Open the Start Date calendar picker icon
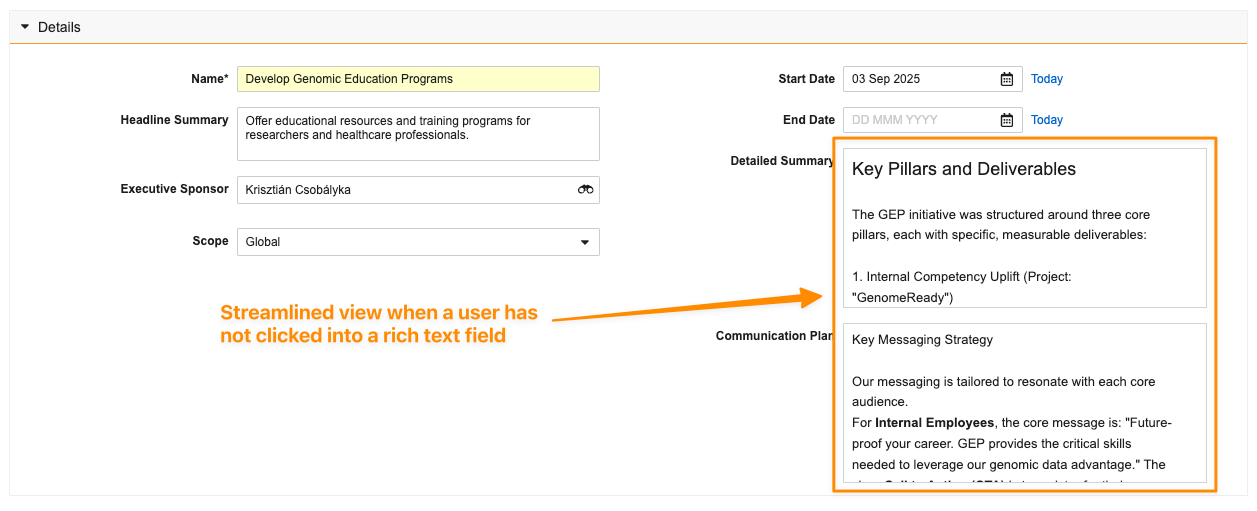The height and width of the screenshot is (511, 1257). coord(1007,79)
